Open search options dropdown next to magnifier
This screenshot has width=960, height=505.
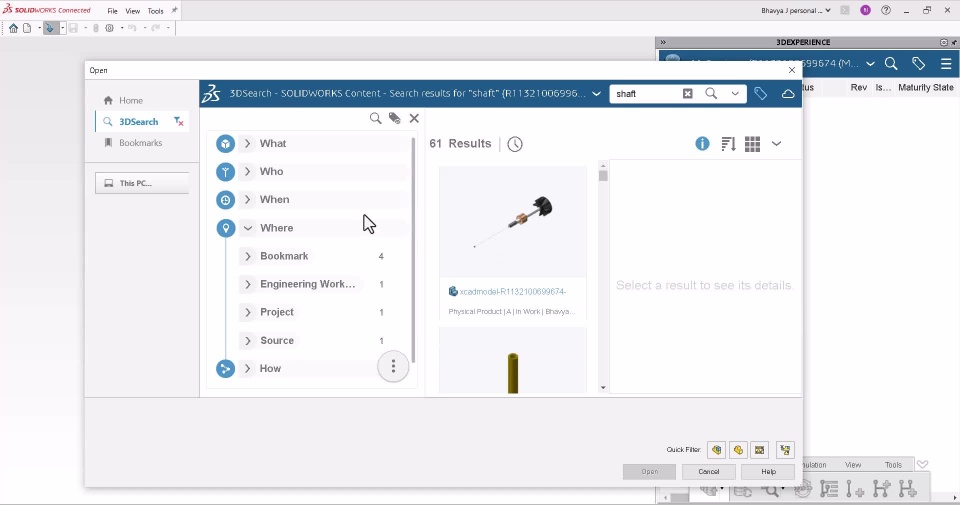(x=735, y=94)
